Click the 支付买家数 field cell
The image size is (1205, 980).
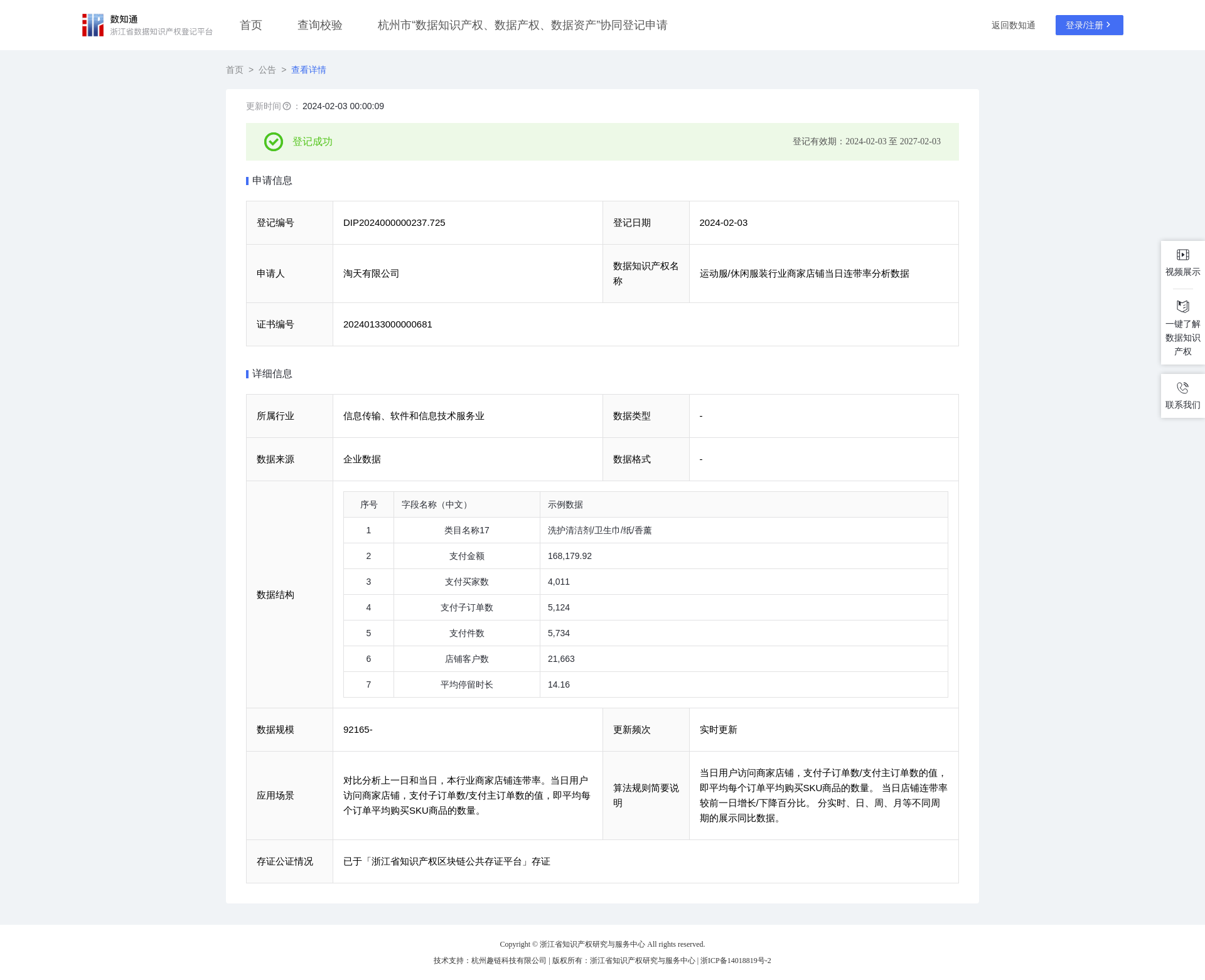click(466, 582)
